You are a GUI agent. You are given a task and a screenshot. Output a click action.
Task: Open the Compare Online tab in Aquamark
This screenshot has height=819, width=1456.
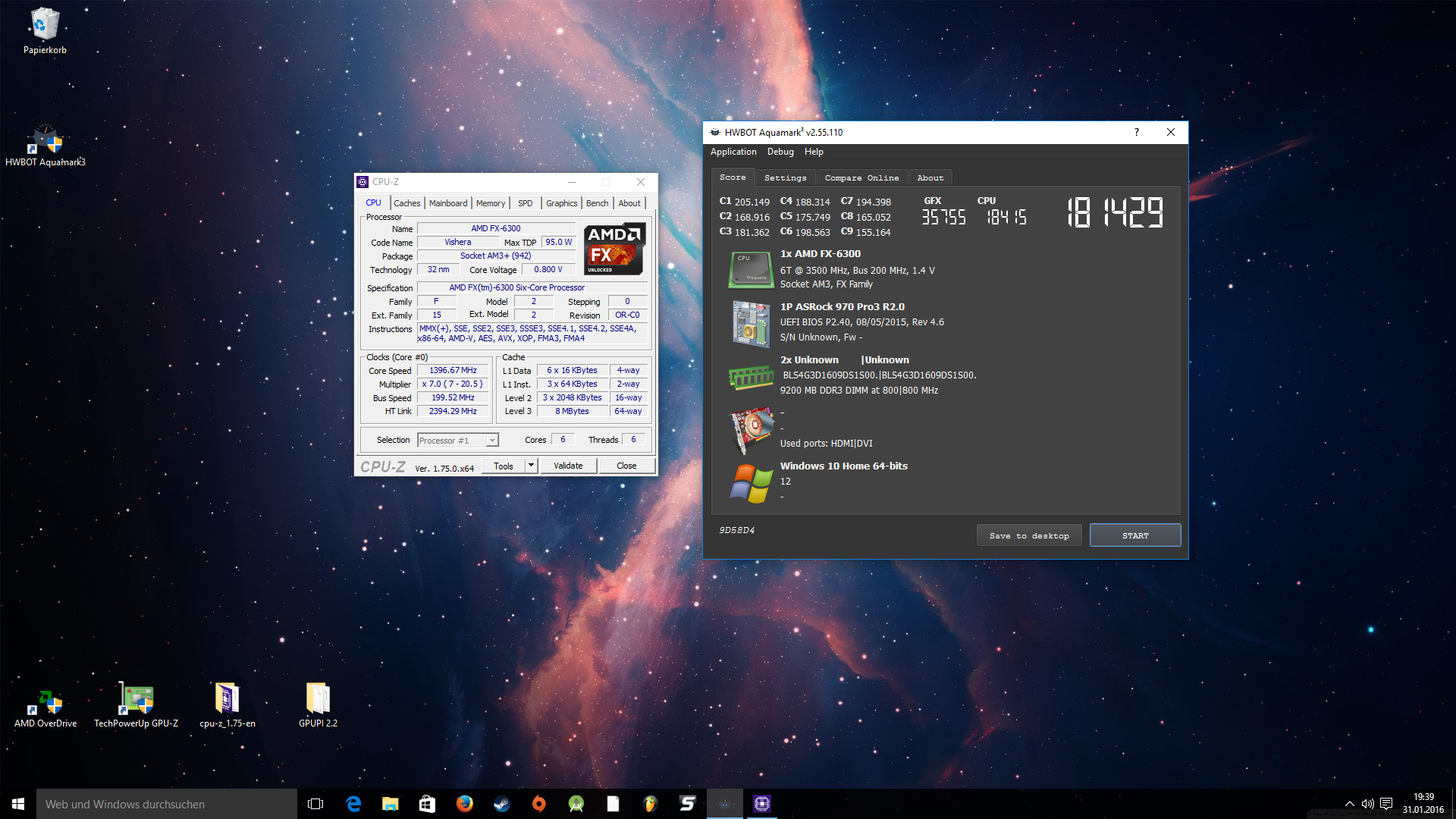(861, 177)
